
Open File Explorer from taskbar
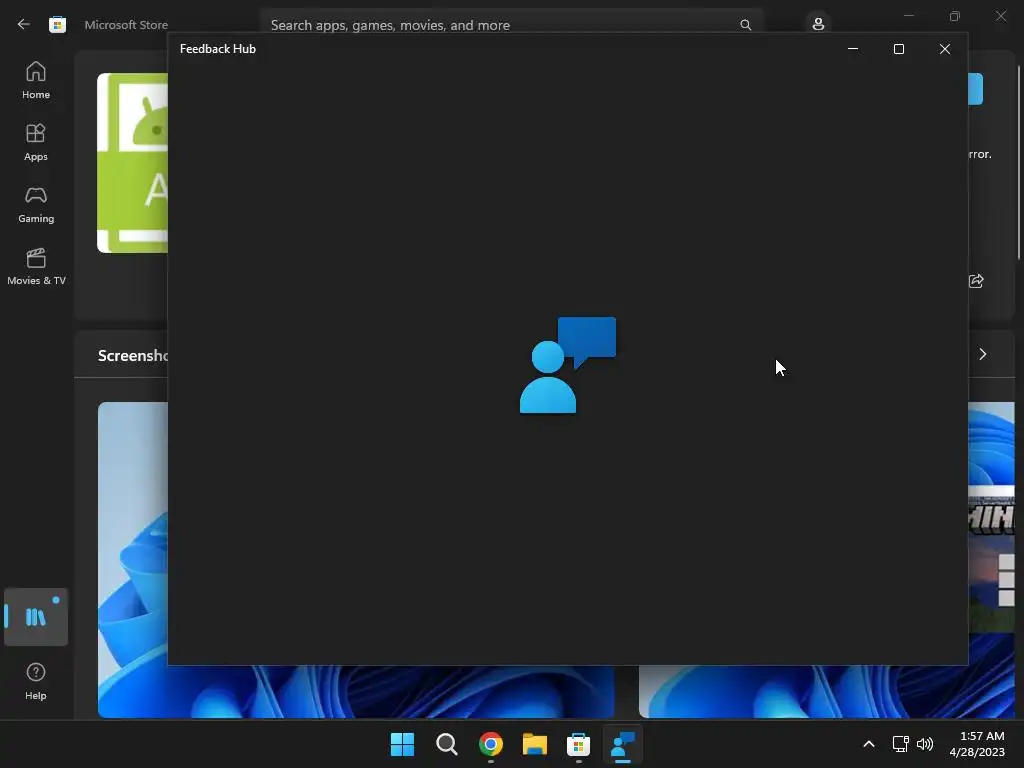click(x=534, y=744)
